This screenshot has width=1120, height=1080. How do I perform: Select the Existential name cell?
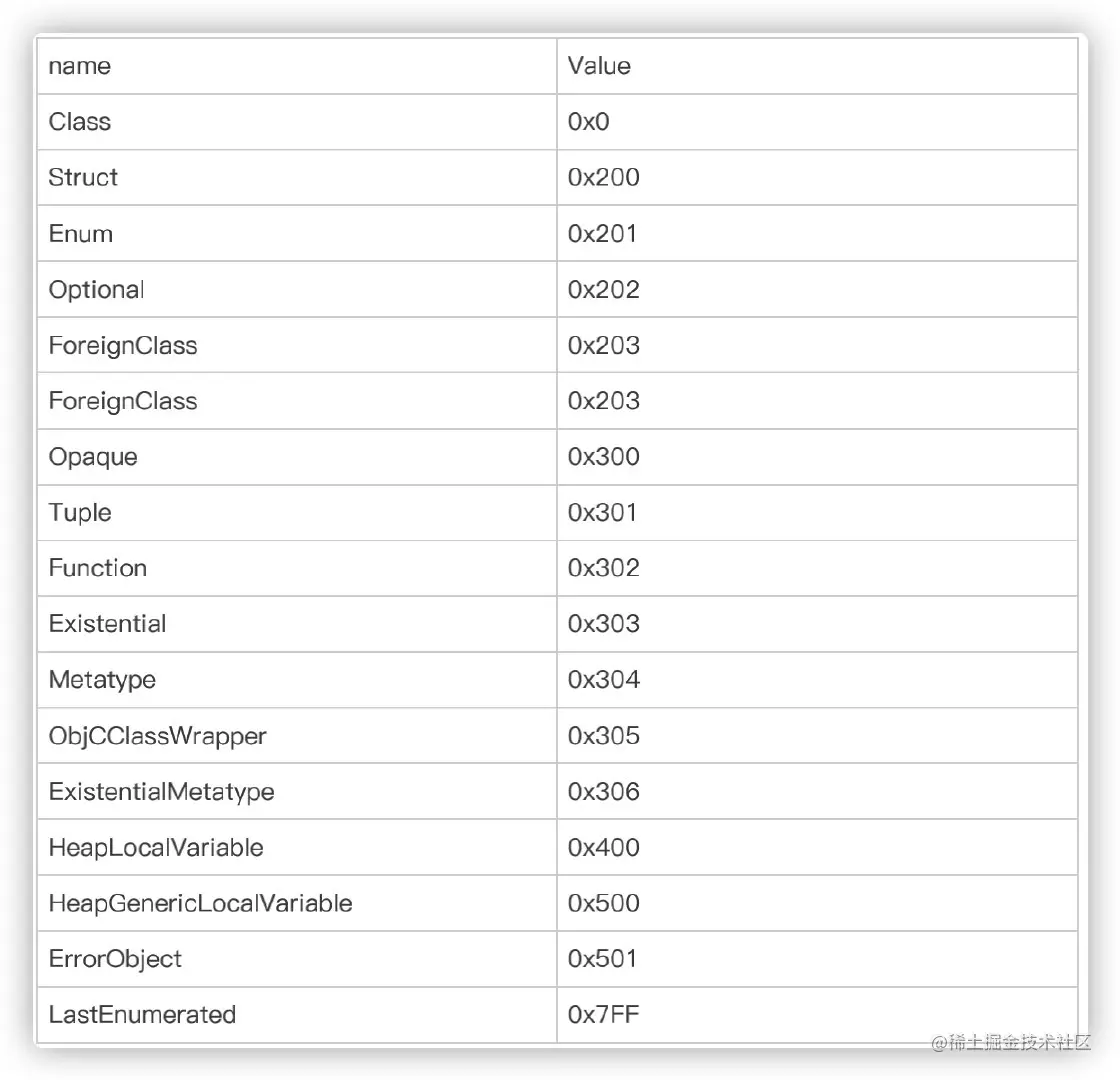pos(107,624)
